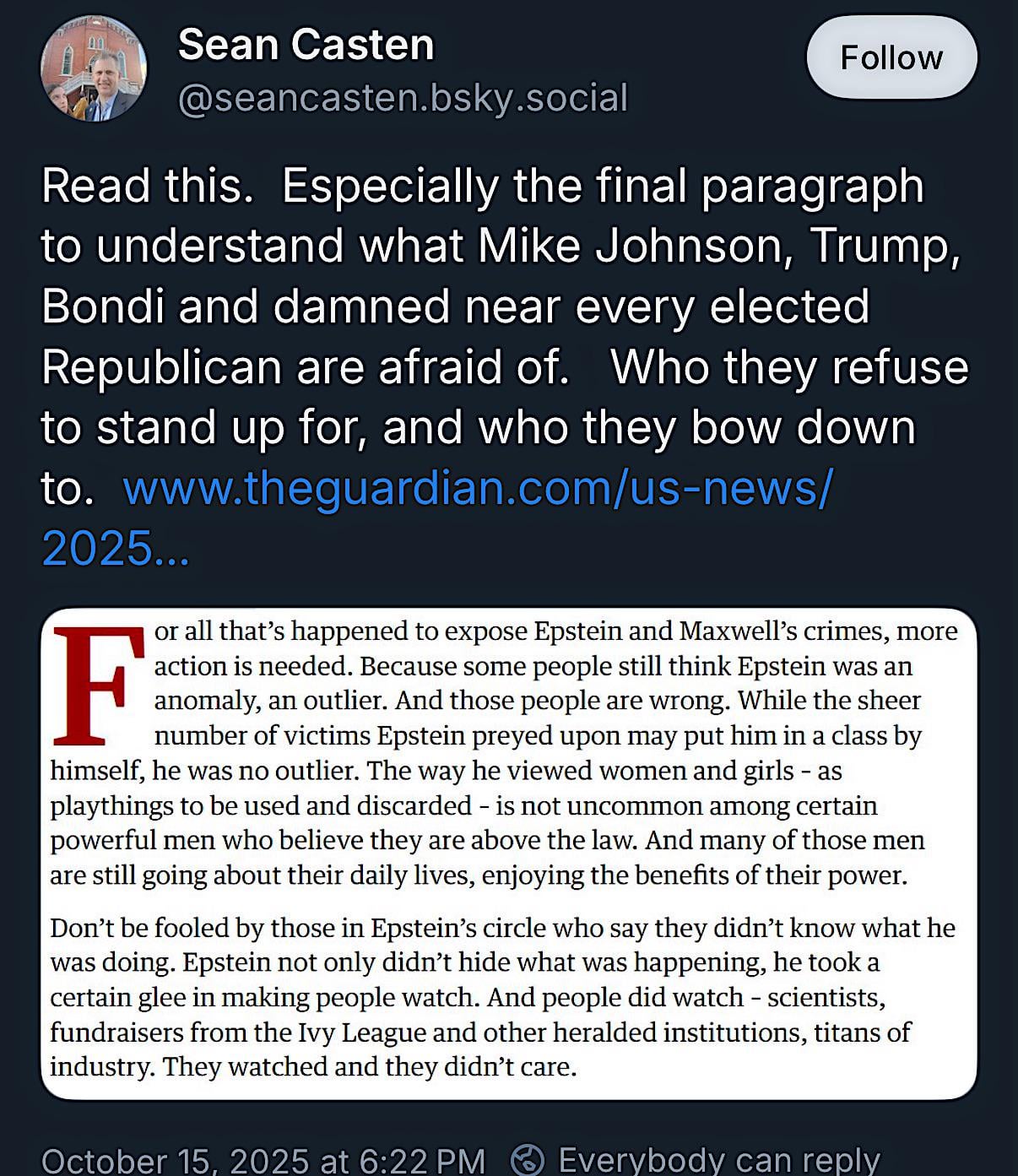The width and height of the screenshot is (1018, 1176).
Task: Click the truncated "2025…" link portion
Action: [x=115, y=548]
